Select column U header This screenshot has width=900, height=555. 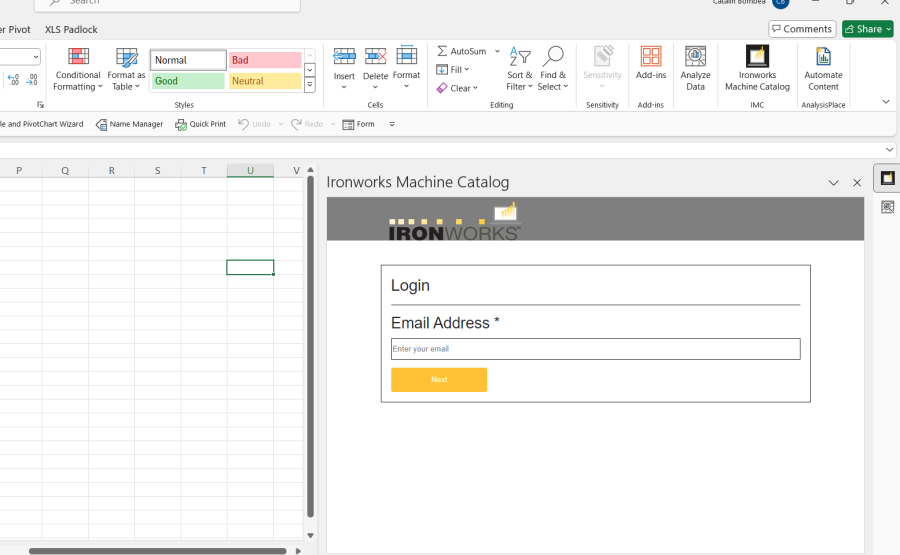coord(250,170)
